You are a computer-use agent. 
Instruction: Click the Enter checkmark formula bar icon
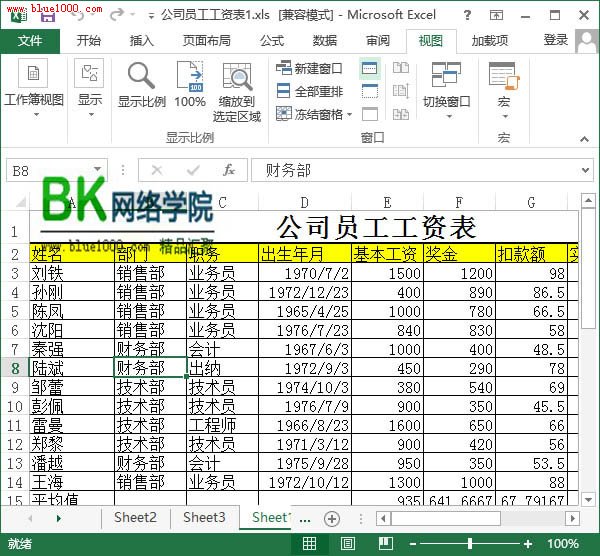pos(193,170)
